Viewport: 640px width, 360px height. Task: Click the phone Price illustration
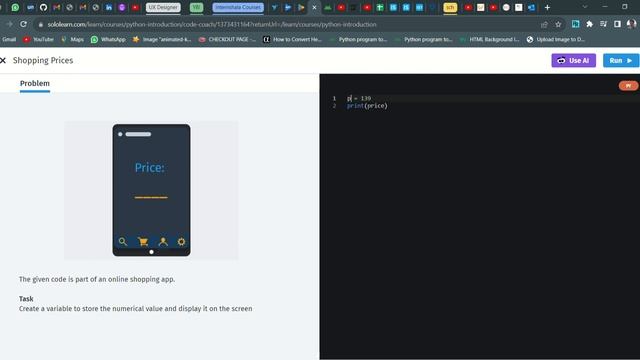(x=151, y=190)
